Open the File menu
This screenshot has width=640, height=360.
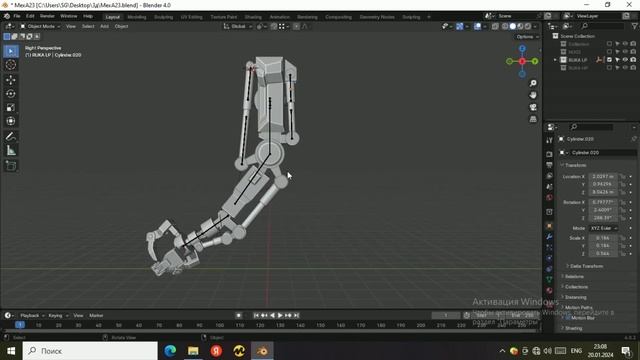tap(17, 16)
